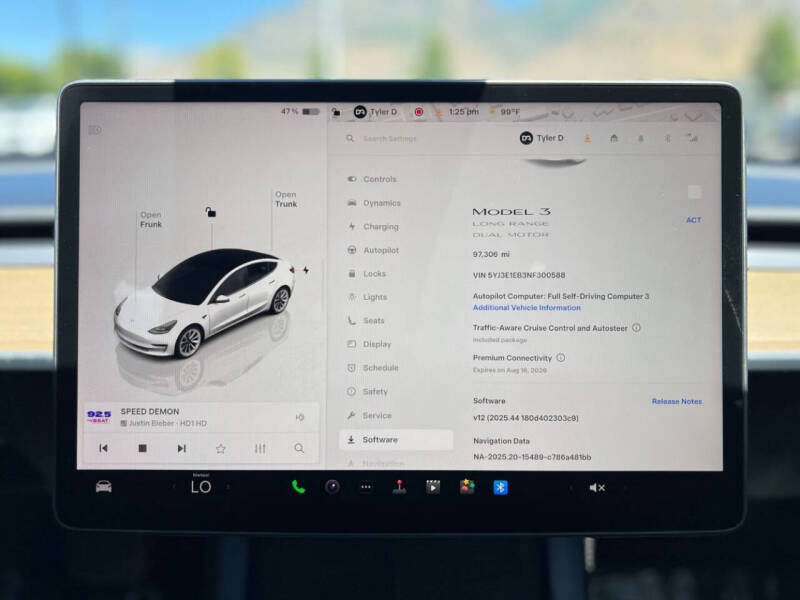Open Display settings menu
800x600 pixels.
pos(369,344)
